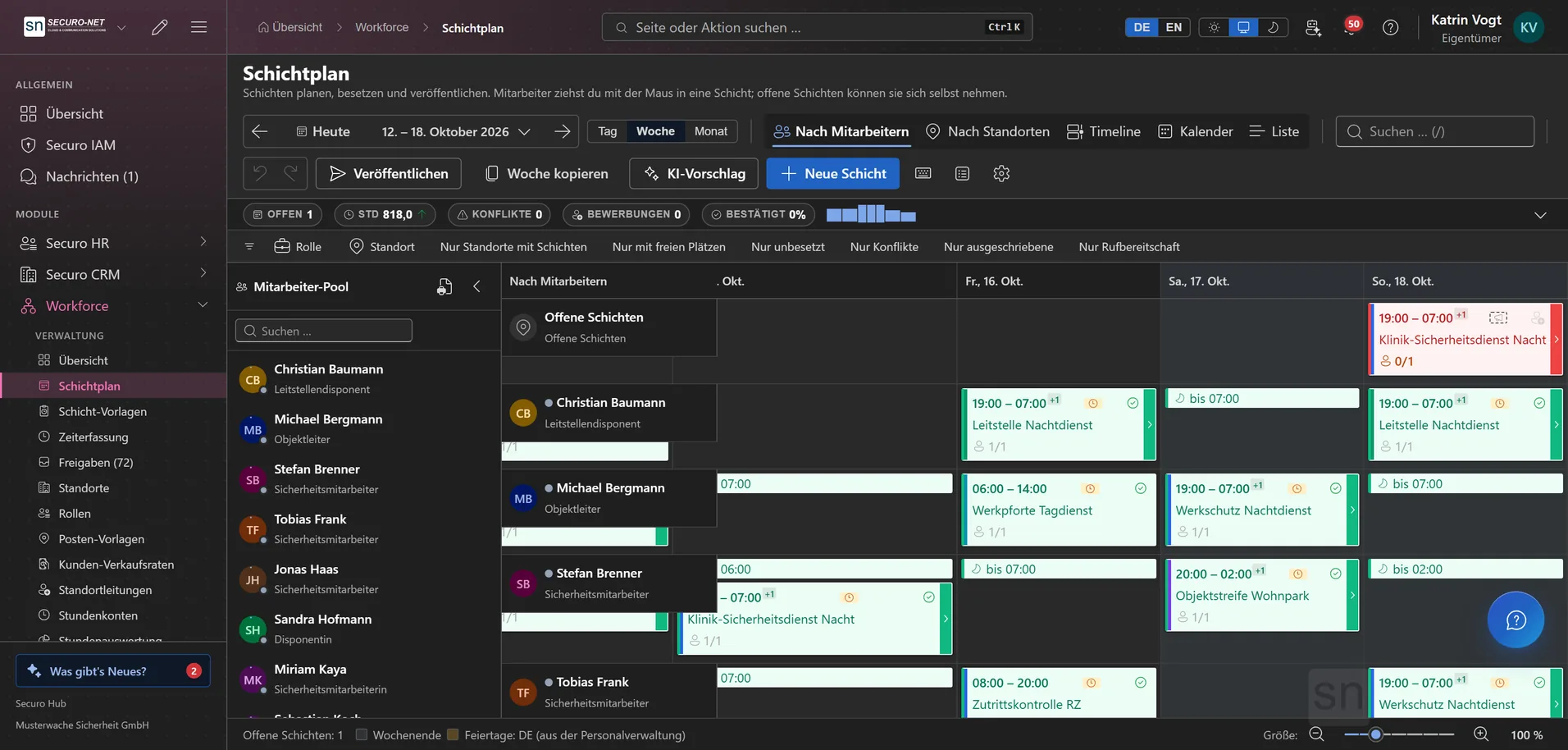1568x750 pixels.
Task: Click the undo arrow icon
Action: [260, 173]
